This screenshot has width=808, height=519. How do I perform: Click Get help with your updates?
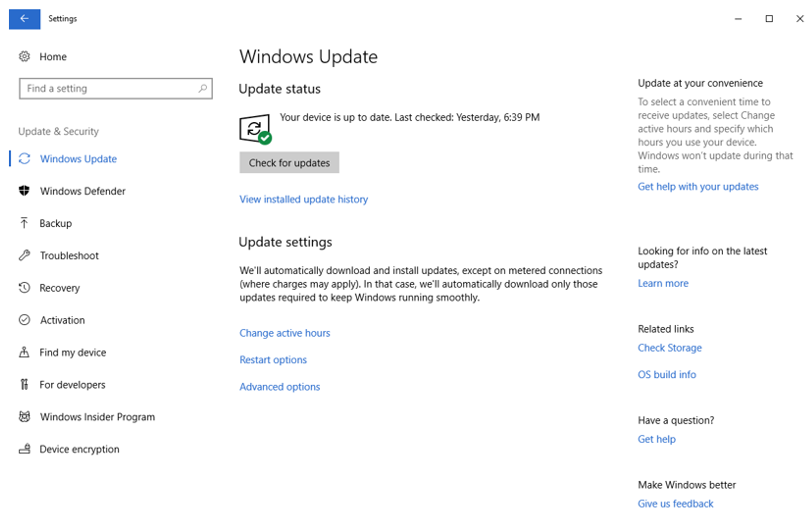point(698,187)
